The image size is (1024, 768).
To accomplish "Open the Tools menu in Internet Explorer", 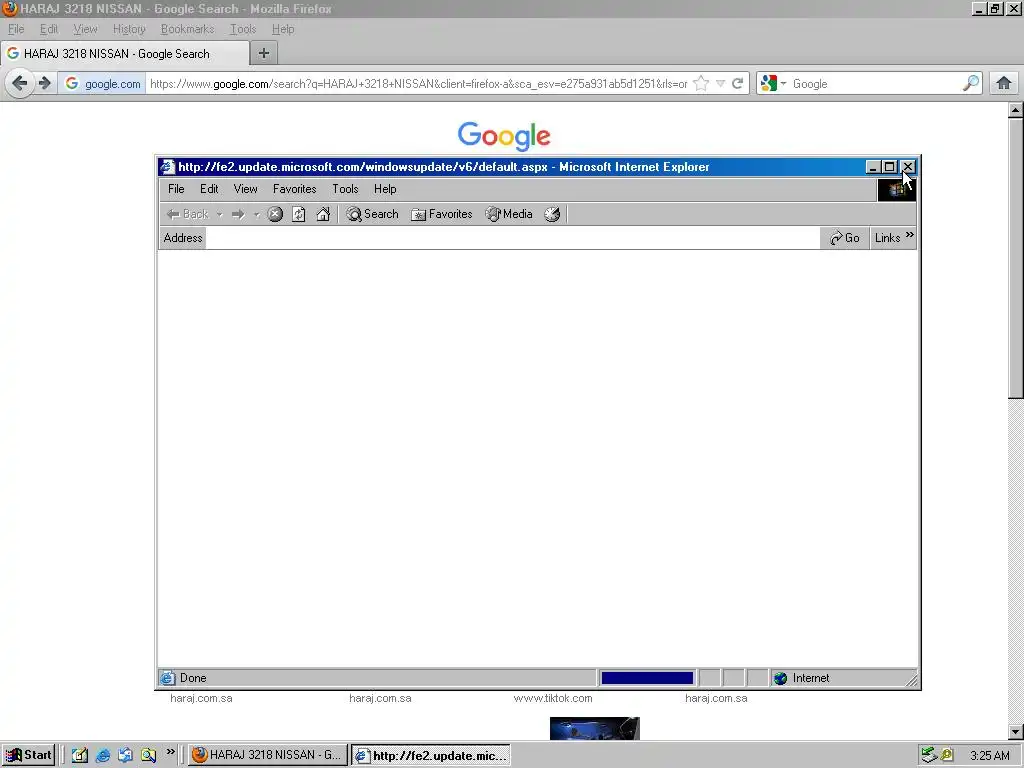I will click(345, 189).
